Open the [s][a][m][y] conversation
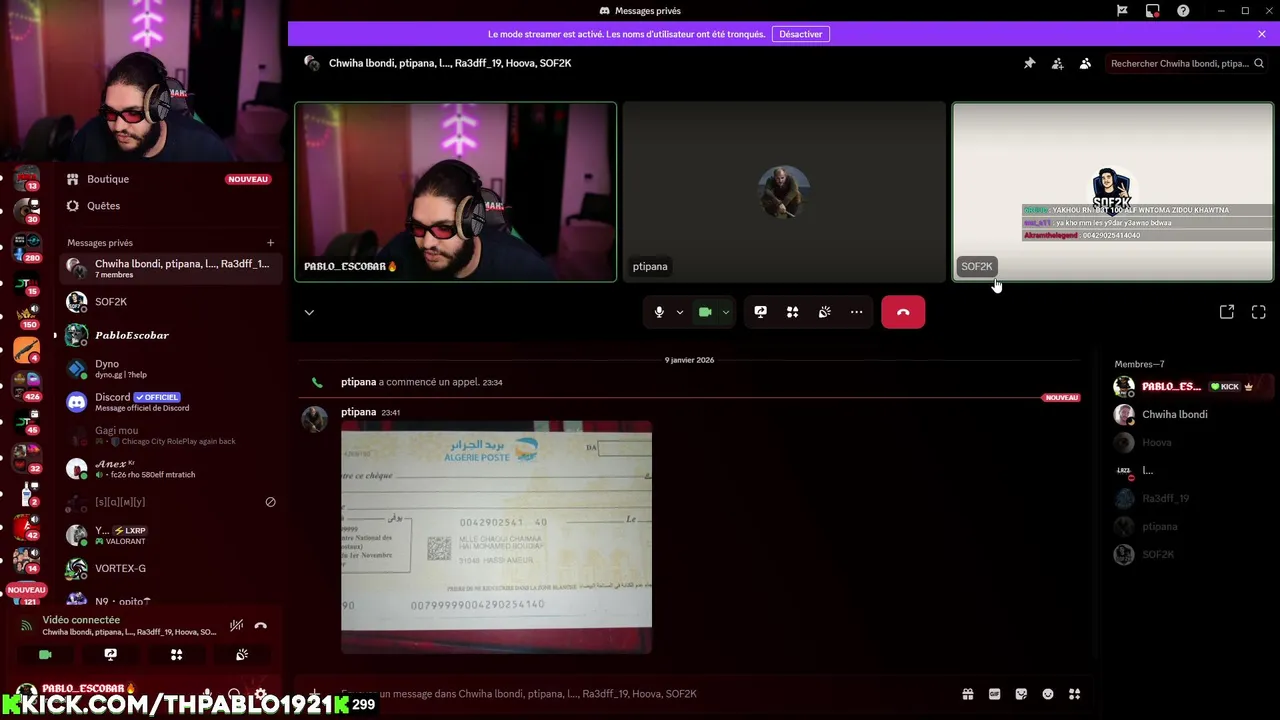The width and height of the screenshot is (1280, 720). click(x=171, y=502)
